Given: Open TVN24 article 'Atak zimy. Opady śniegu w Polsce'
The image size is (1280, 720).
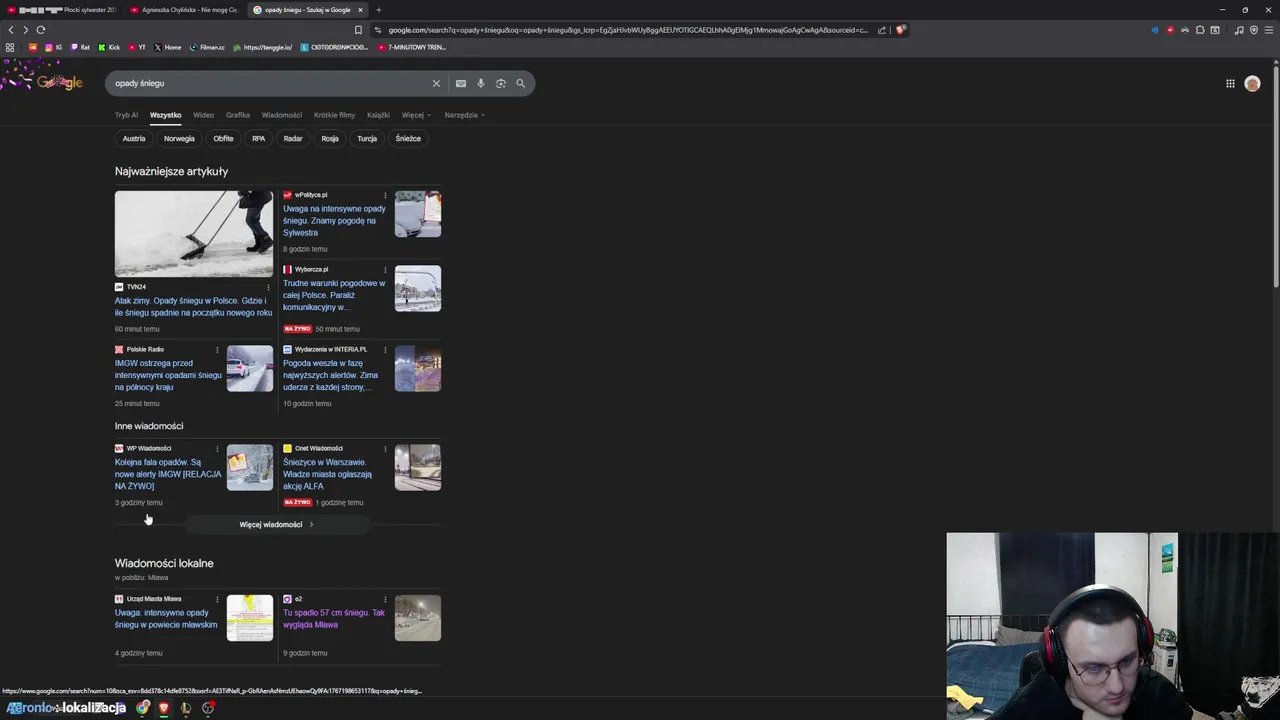Looking at the screenshot, I should point(193,307).
